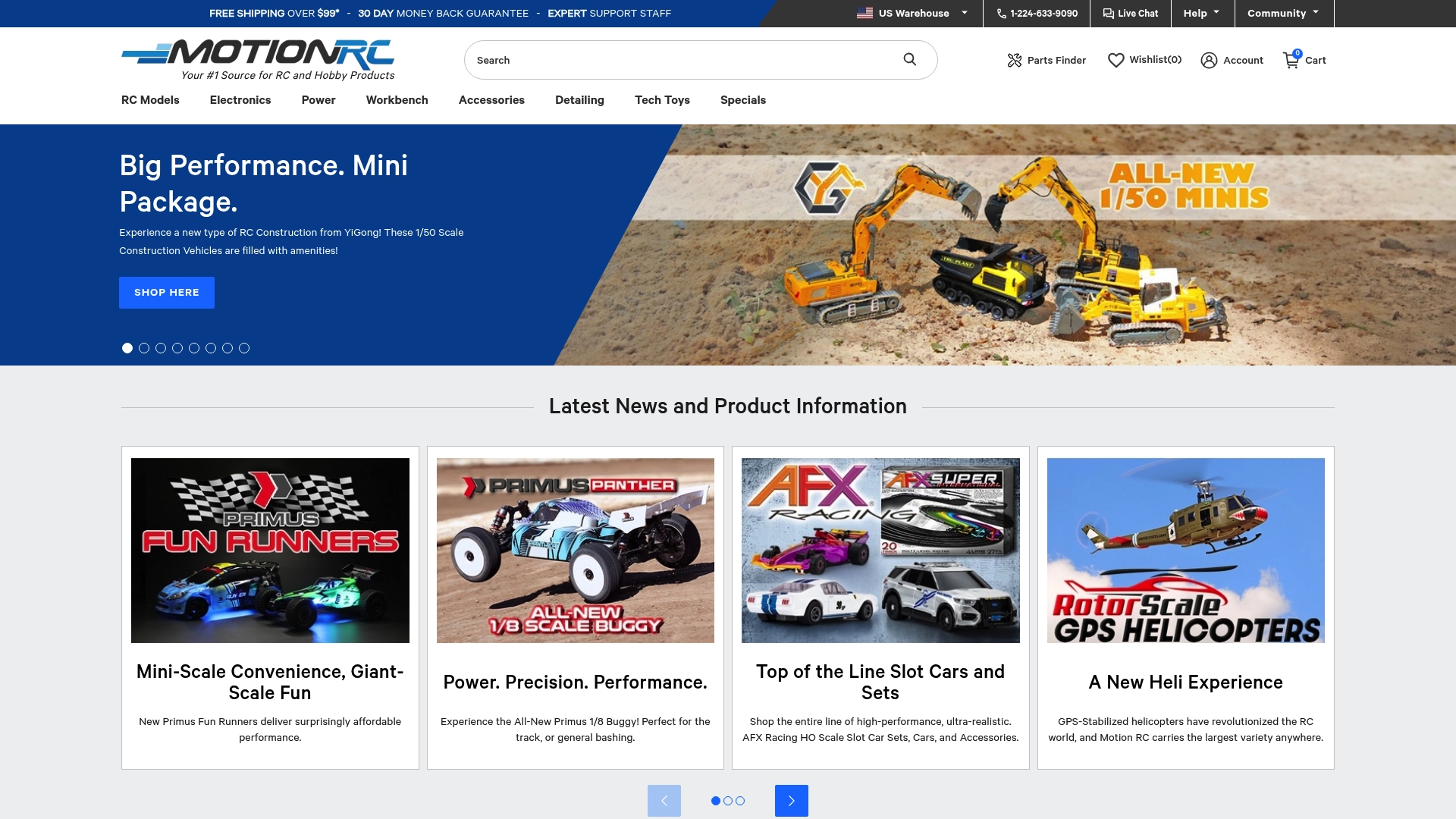Open Account user icon
Screen dimensions: 1456x819
point(1209,60)
